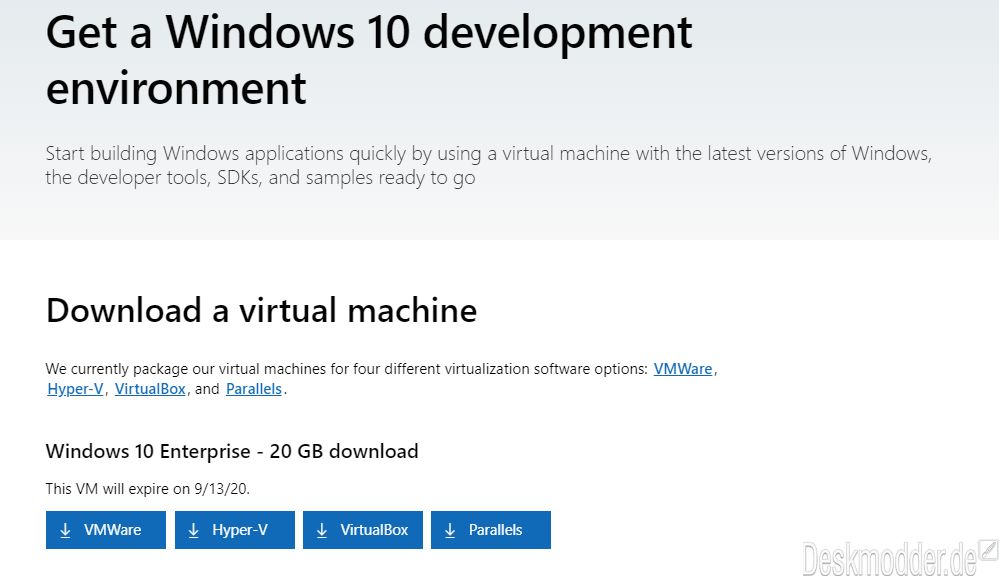Screen dimensions: 999x576
Task: Download the VMWare virtual machine
Action: 106,530
